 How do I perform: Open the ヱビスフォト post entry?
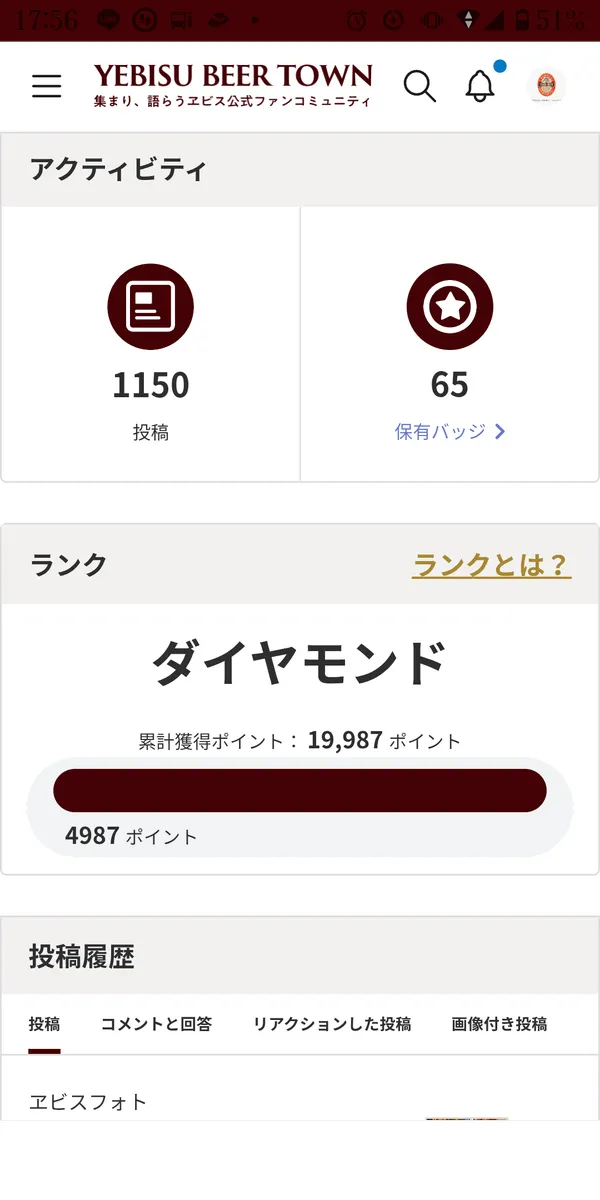tap(88, 1102)
